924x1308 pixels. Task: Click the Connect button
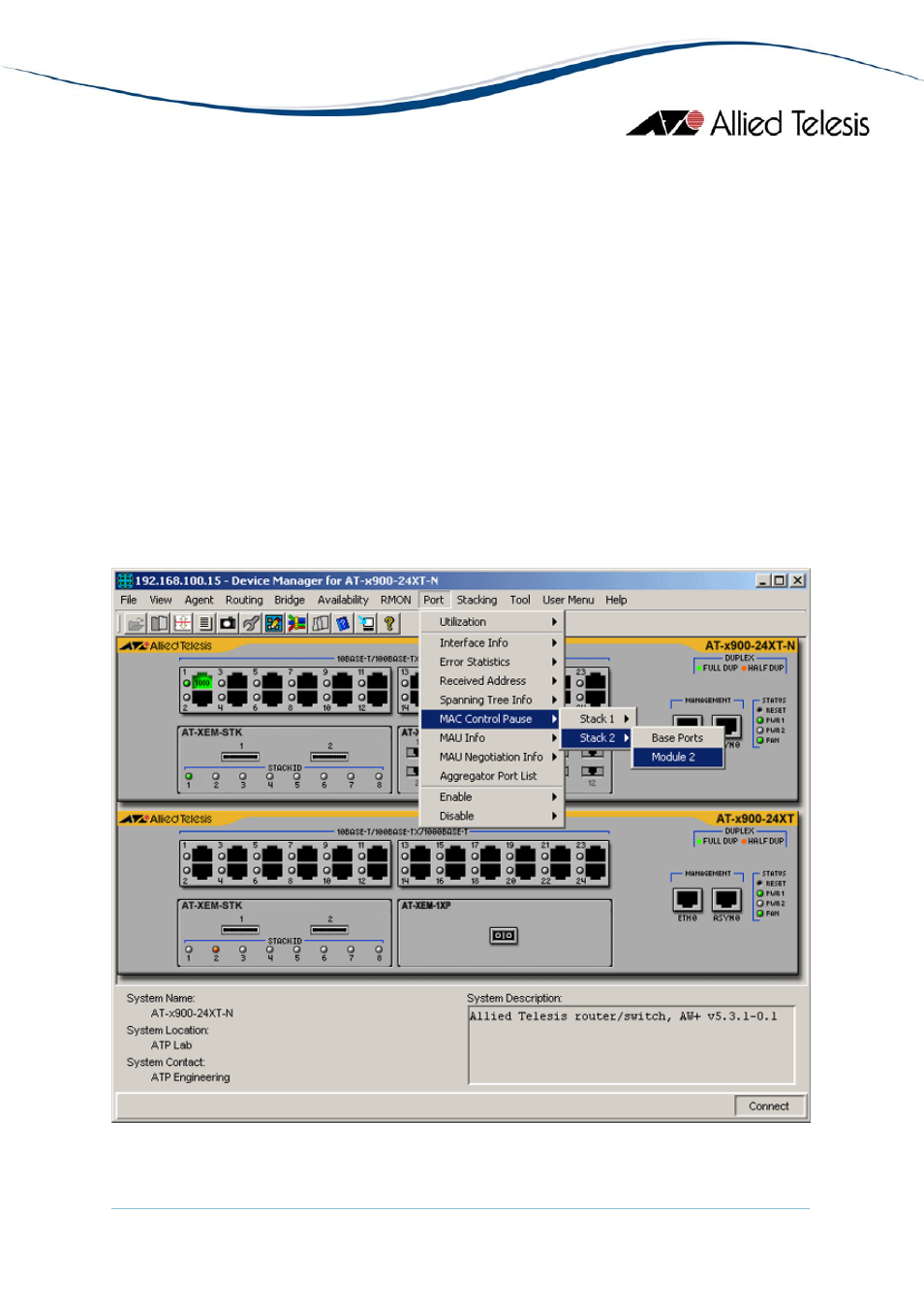[769, 1106]
